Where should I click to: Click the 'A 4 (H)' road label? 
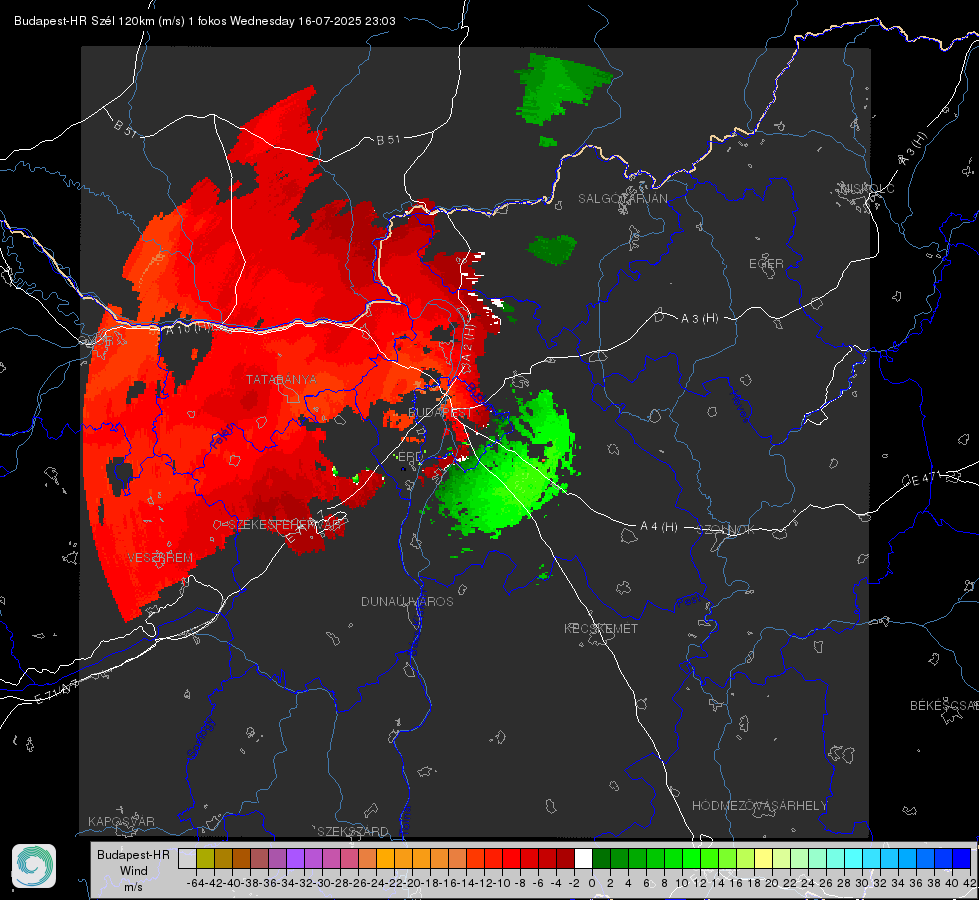point(659,527)
